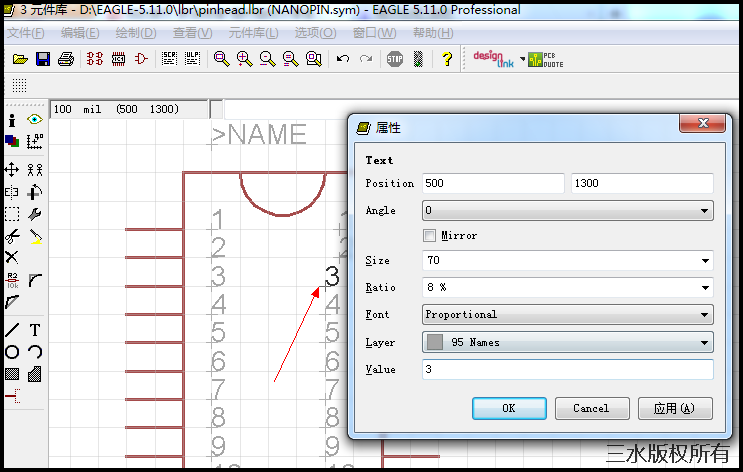Click the OK button
This screenshot has height=472, width=743.
click(x=508, y=408)
